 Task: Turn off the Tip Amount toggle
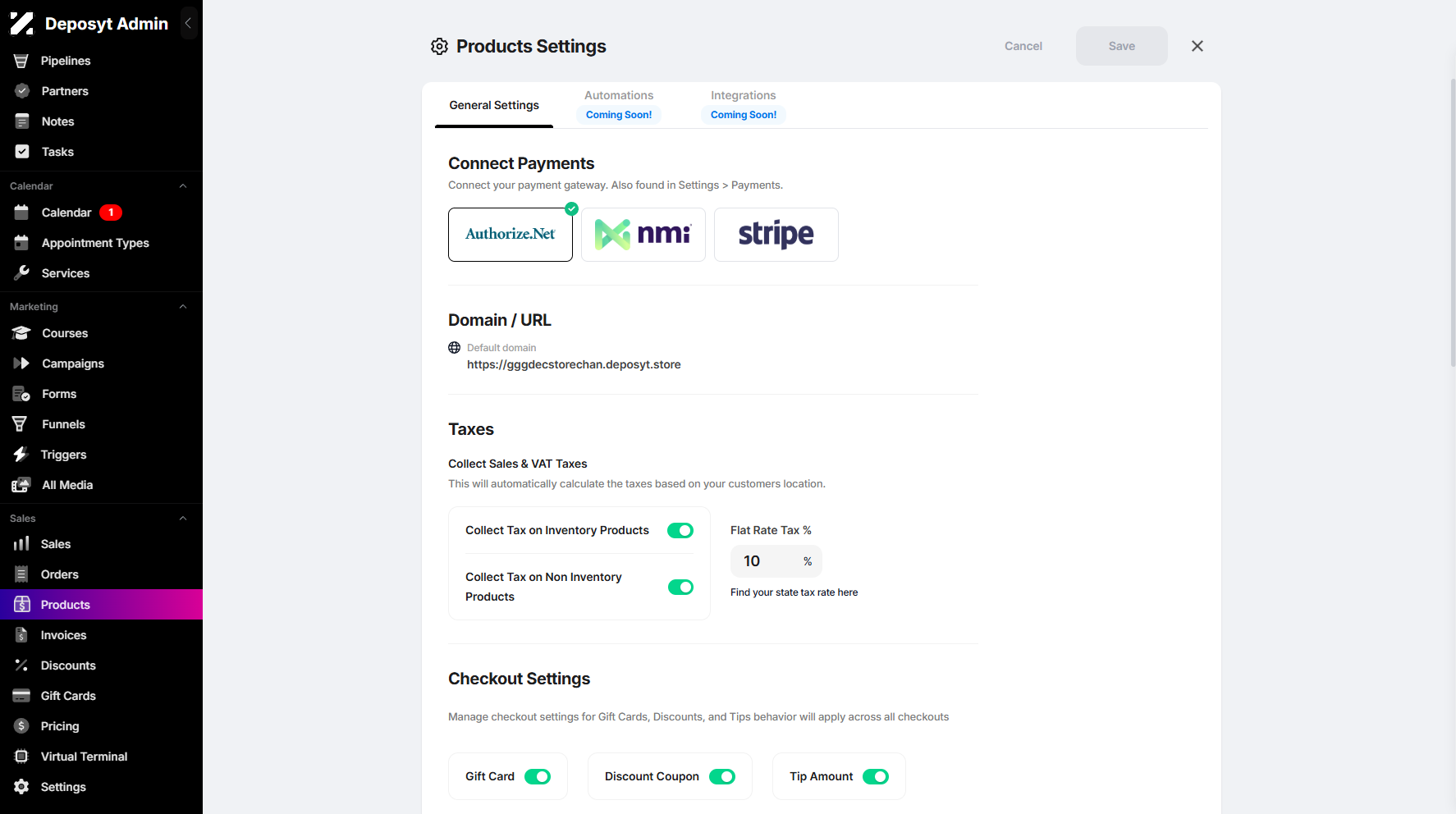[876, 777]
